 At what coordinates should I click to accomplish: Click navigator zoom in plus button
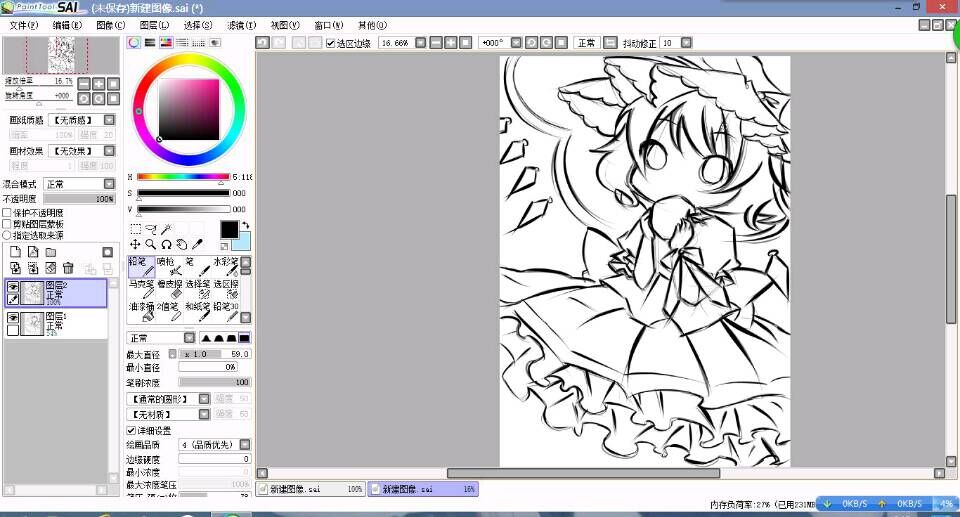[98, 84]
